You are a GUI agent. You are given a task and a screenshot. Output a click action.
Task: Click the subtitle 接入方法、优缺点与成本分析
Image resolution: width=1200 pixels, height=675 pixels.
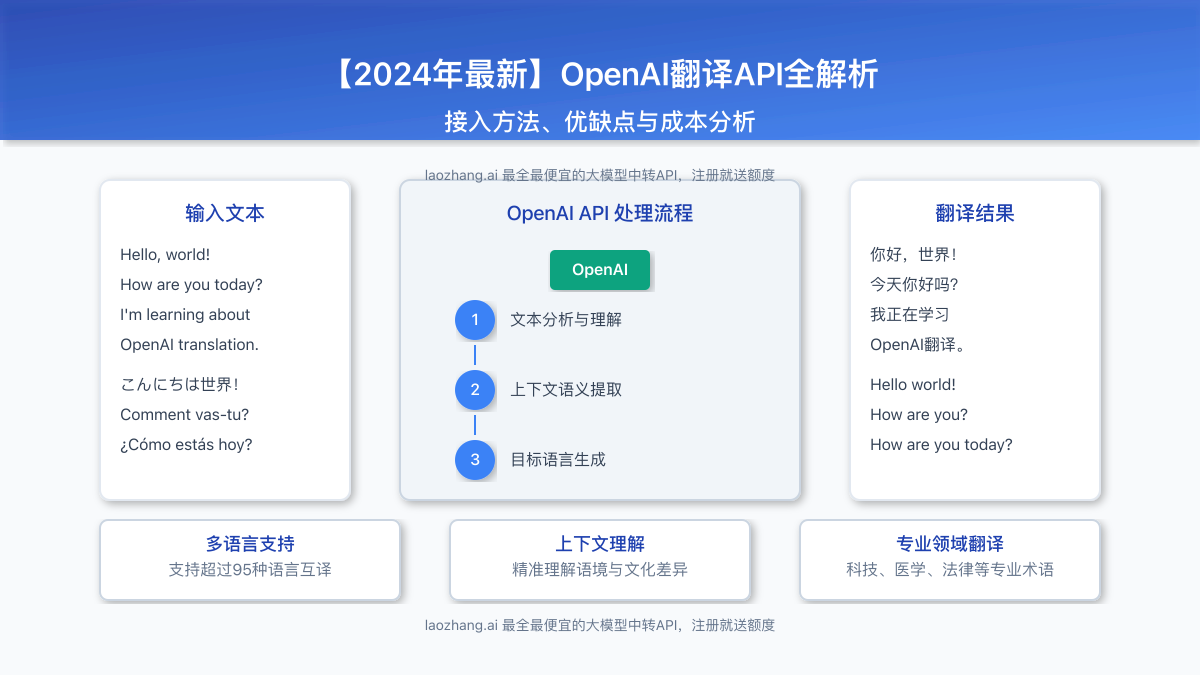click(600, 122)
